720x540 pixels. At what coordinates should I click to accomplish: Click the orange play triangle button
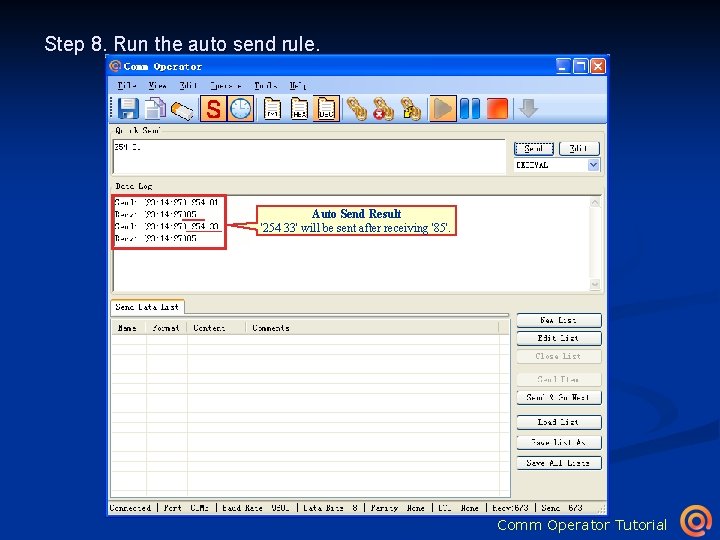pos(443,109)
